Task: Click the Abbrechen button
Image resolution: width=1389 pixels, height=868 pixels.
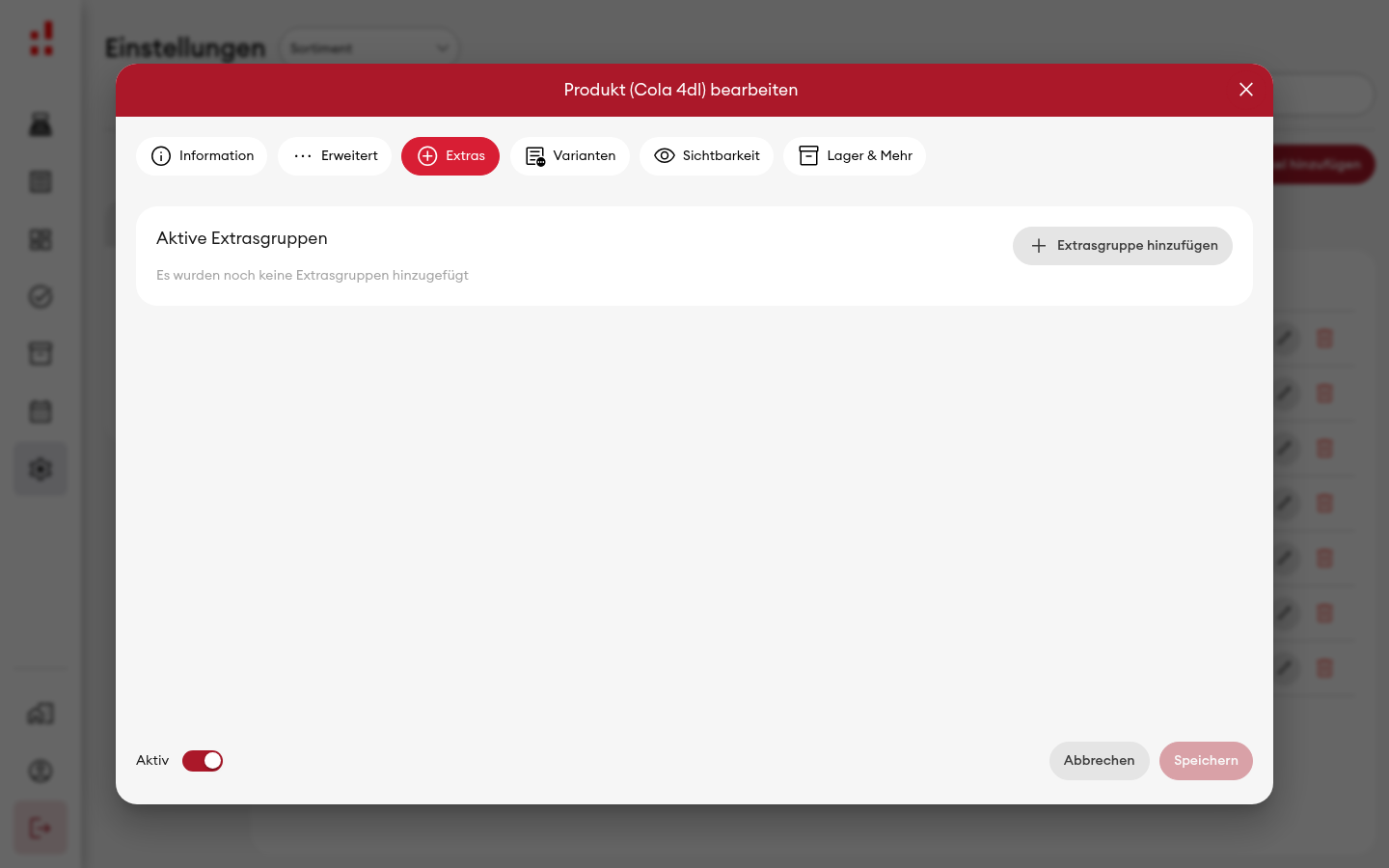Action: pos(1100,761)
